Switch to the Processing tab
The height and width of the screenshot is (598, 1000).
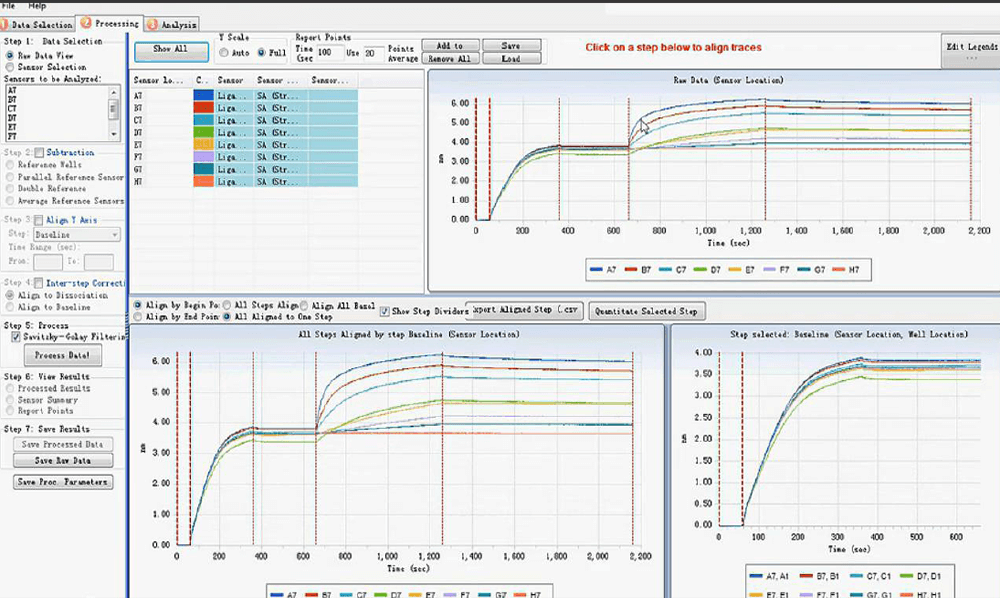click(x=110, y=24)
